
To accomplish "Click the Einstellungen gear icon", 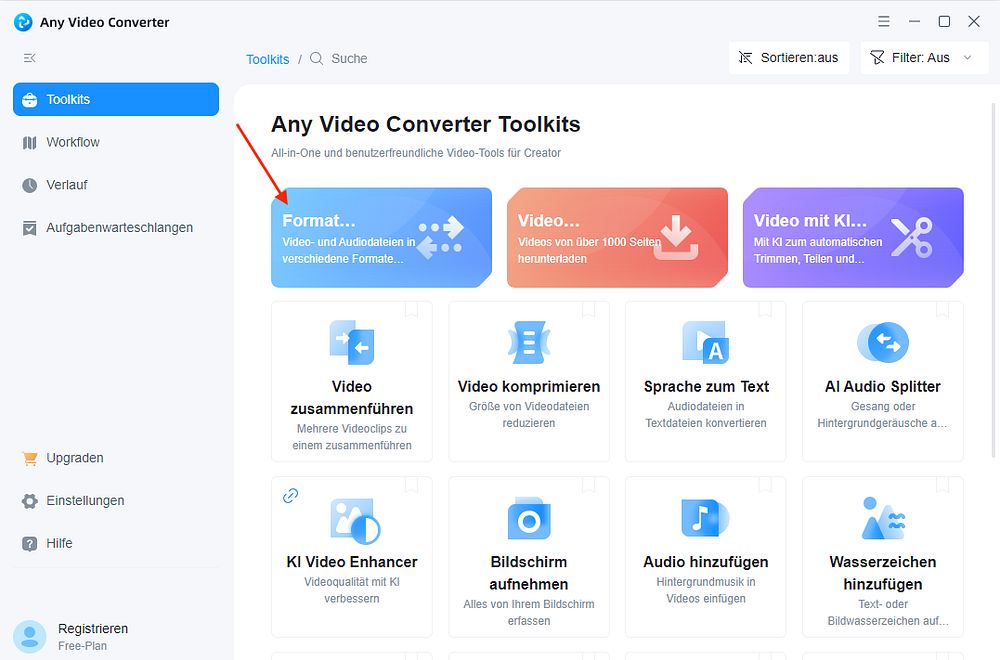I will tap(29, 501).
